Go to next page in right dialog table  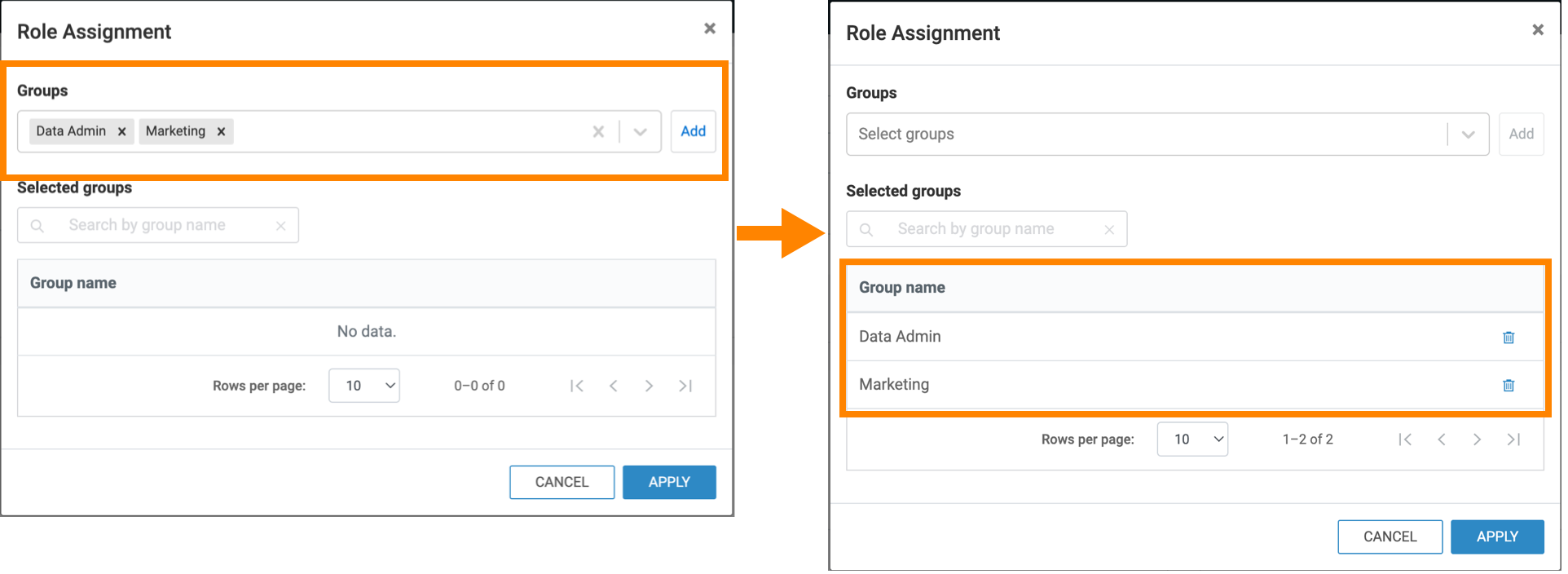(x=1477, y=439)
